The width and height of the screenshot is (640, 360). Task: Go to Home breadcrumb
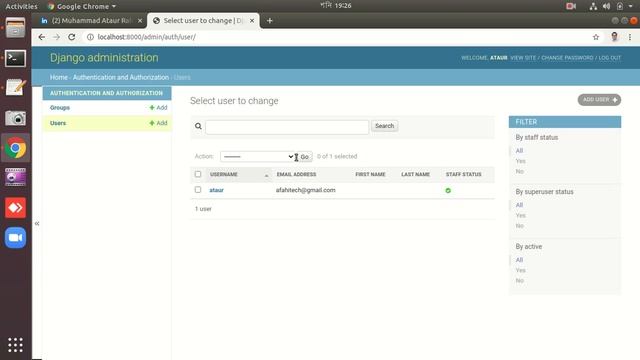59,77
